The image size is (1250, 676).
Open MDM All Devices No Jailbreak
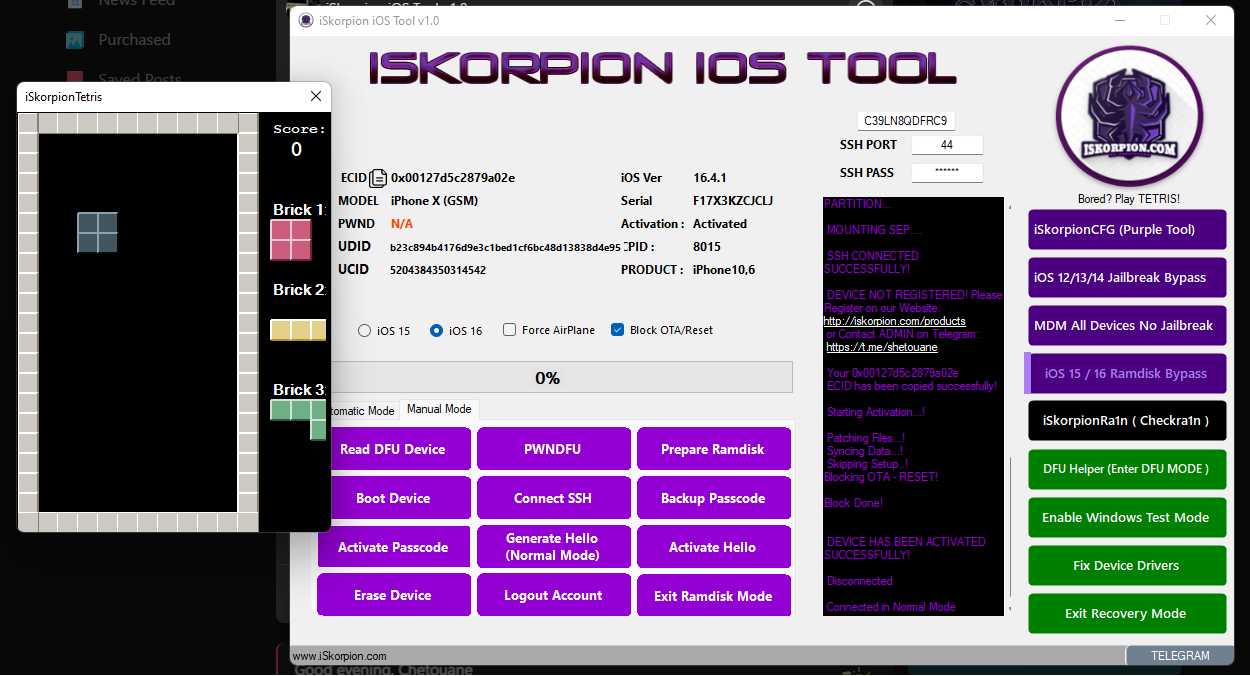click(x=1127, y=325)
